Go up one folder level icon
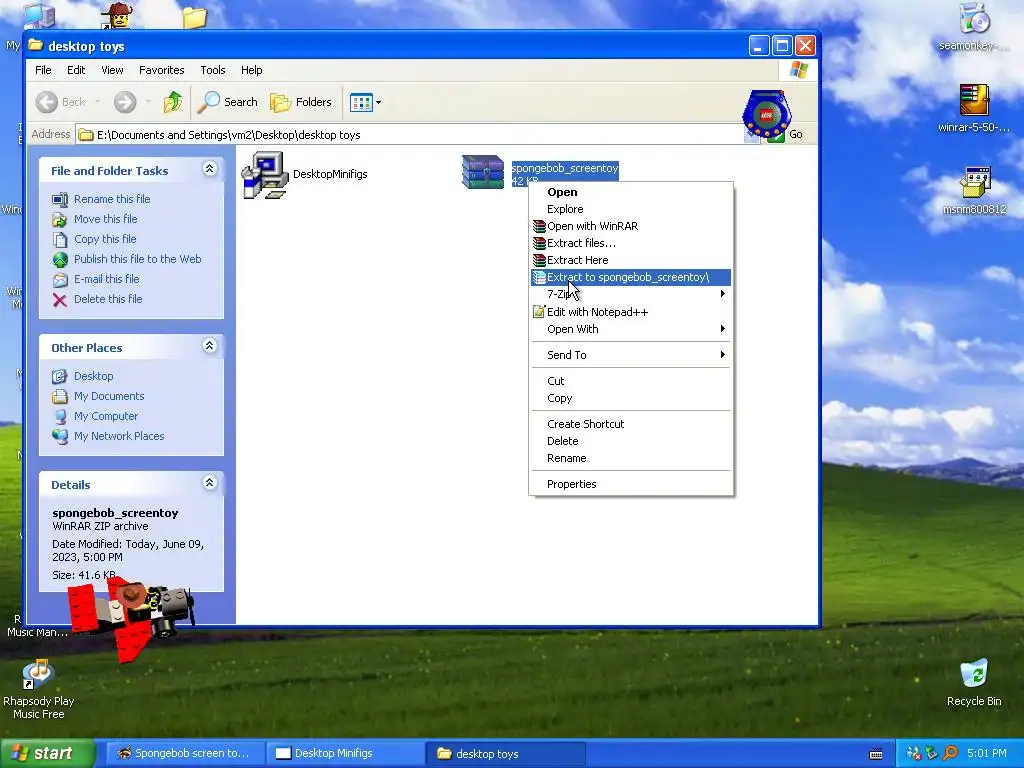The width and height of the screenshot is (1024, 768). (x=172, y=102)
